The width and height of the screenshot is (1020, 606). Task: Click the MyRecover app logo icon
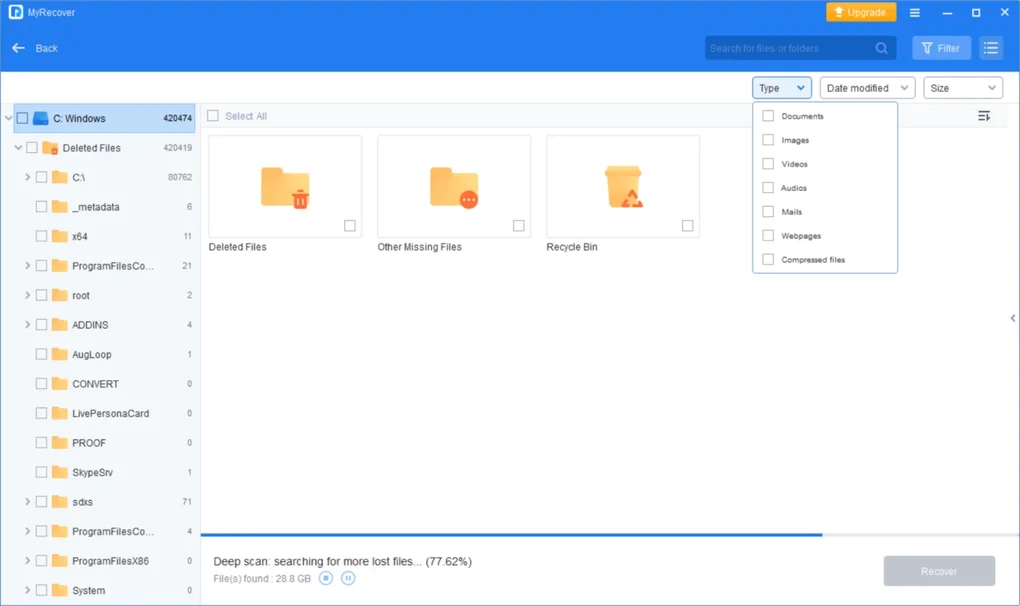point(16,12)
